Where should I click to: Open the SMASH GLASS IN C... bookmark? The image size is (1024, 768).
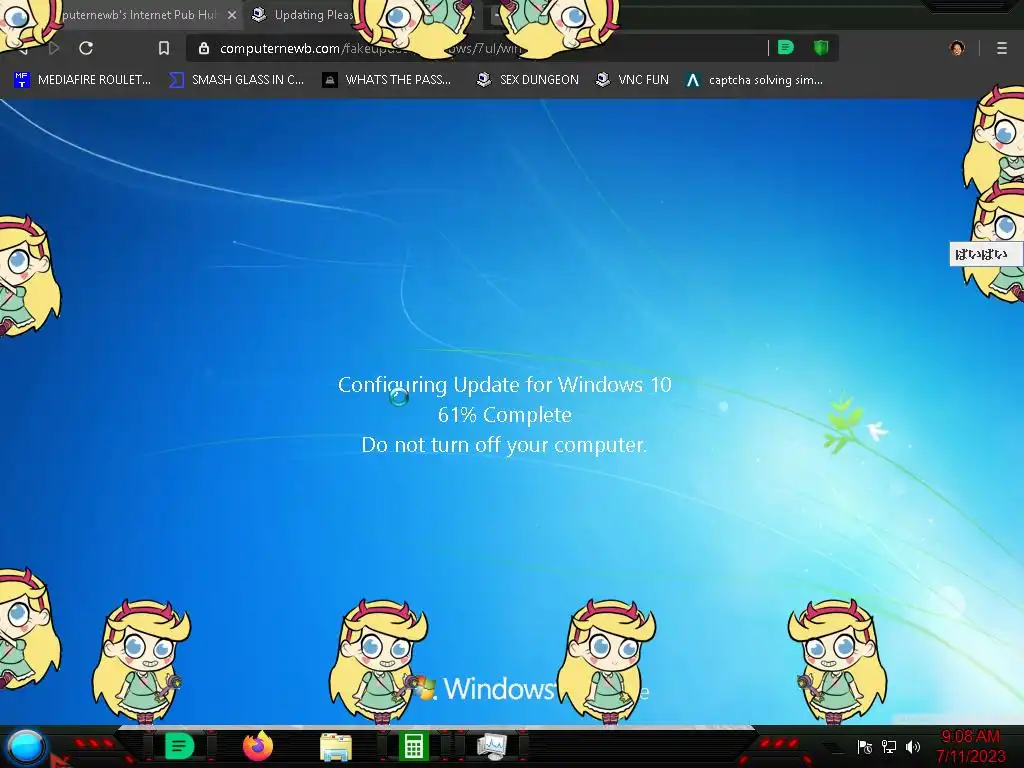point(236,80)
